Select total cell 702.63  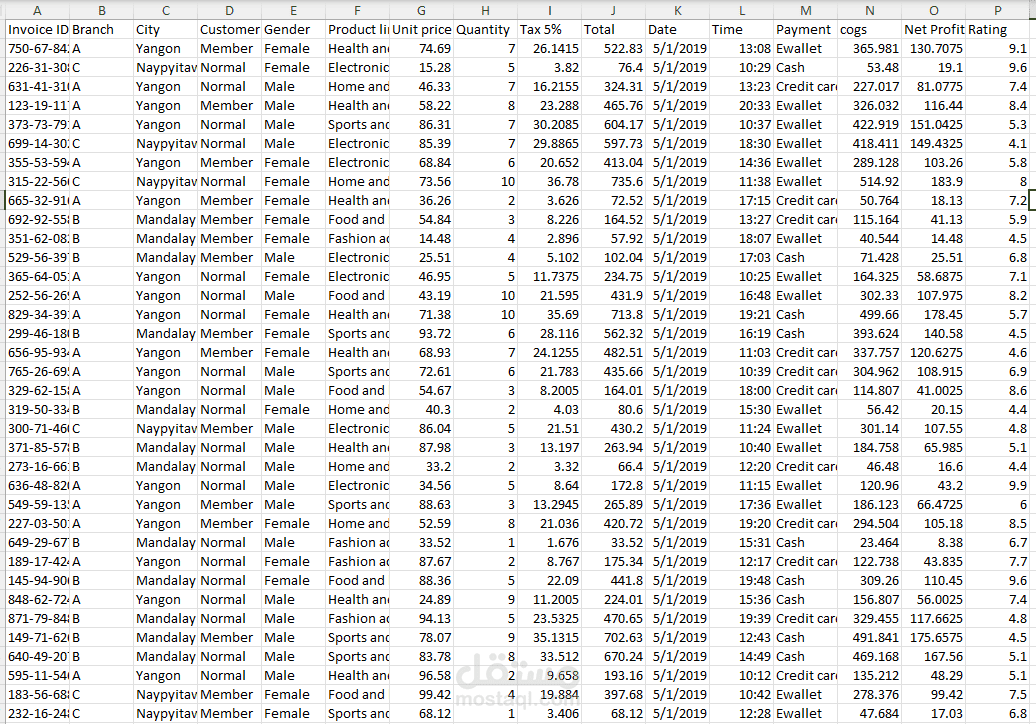[613, 638]
